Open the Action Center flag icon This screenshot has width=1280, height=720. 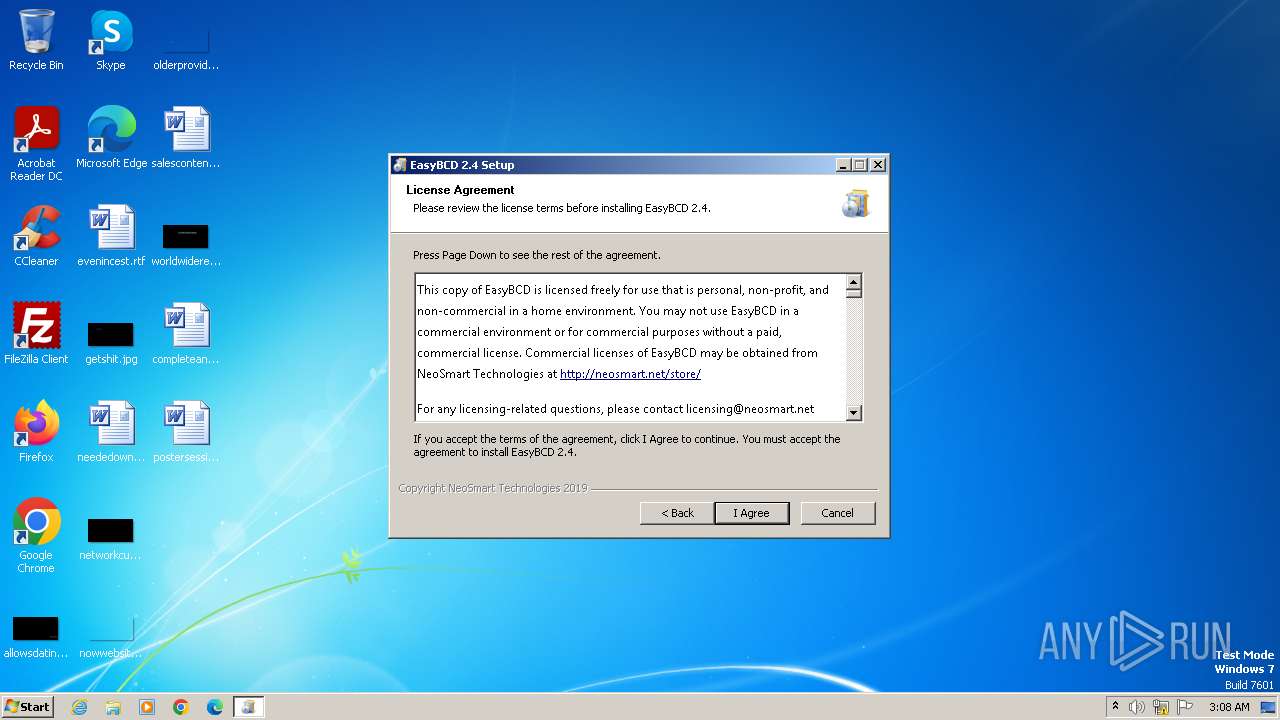tap(1186, 707)
